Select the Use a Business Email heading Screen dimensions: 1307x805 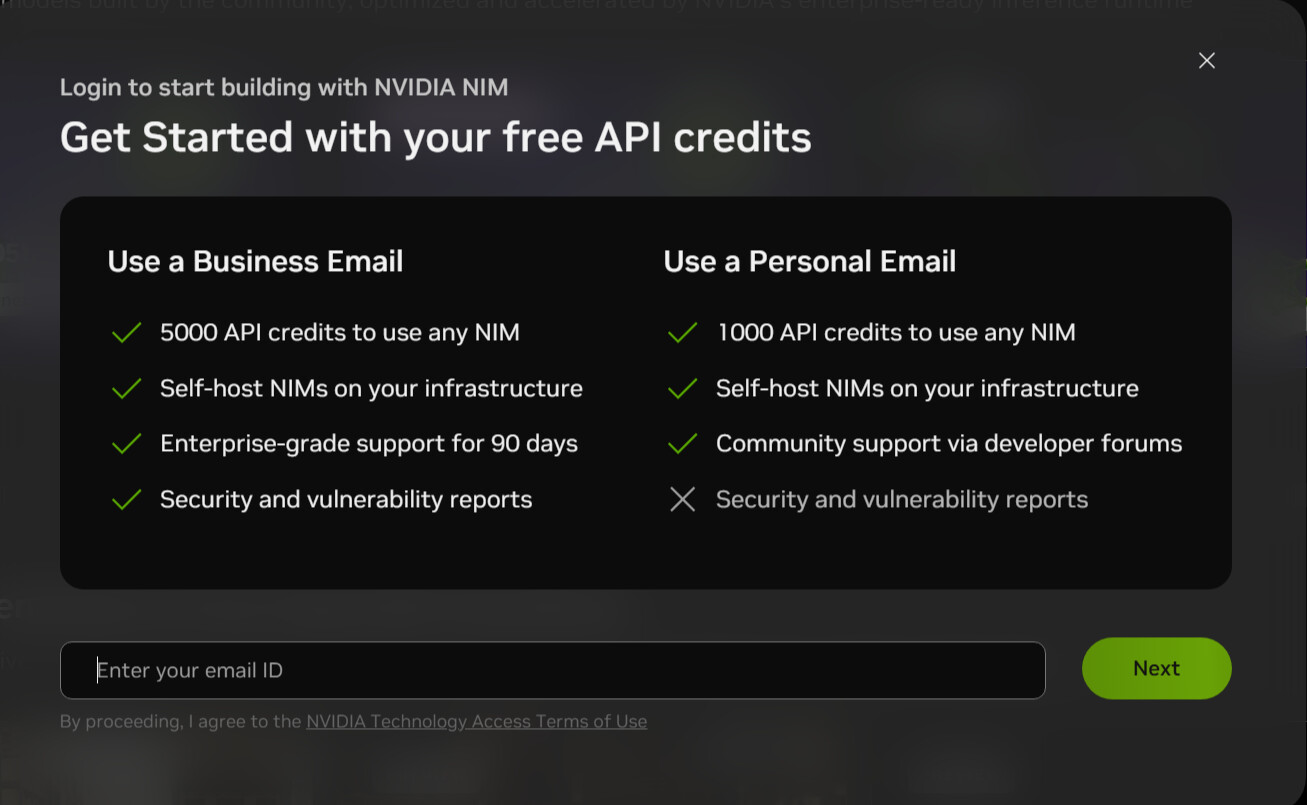255,261
